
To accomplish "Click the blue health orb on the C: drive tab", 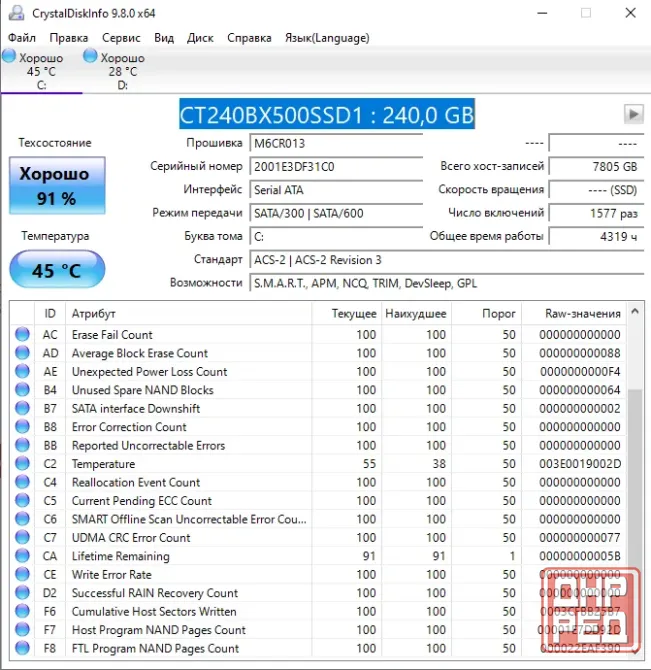I will 9,56.
